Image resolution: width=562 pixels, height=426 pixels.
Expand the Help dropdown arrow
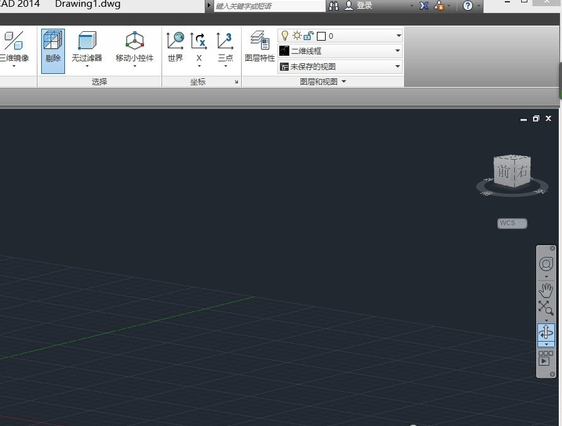[479, 6]
